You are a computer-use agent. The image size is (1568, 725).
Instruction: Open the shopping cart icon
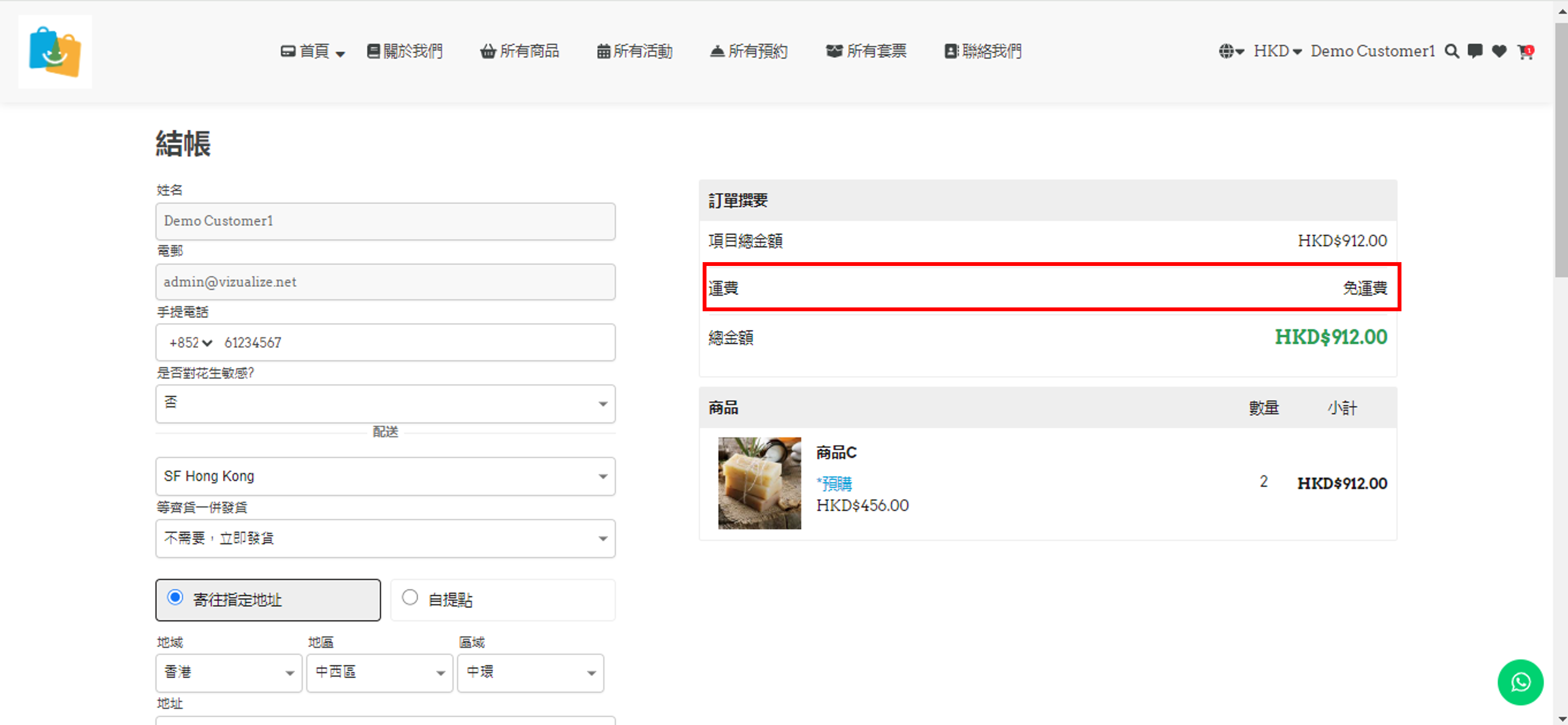[1525, 52]
